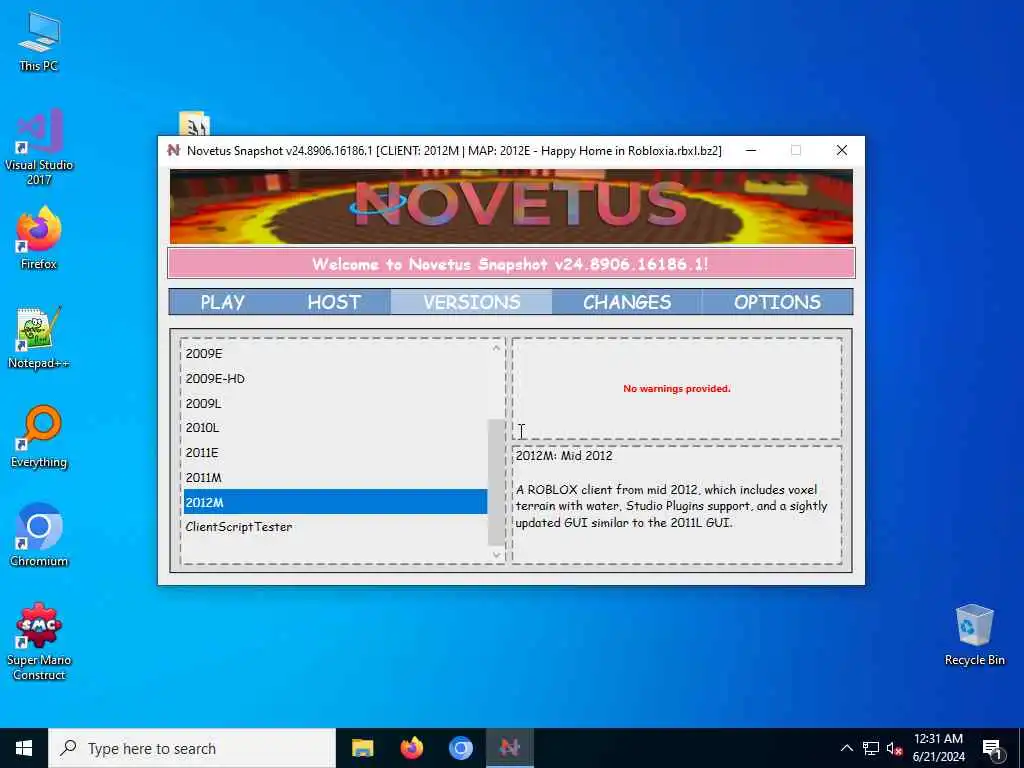This screenshot has height=768, width=1024.
Task: Open File Explorer from the taskbar
Action: tap(362, 748)
